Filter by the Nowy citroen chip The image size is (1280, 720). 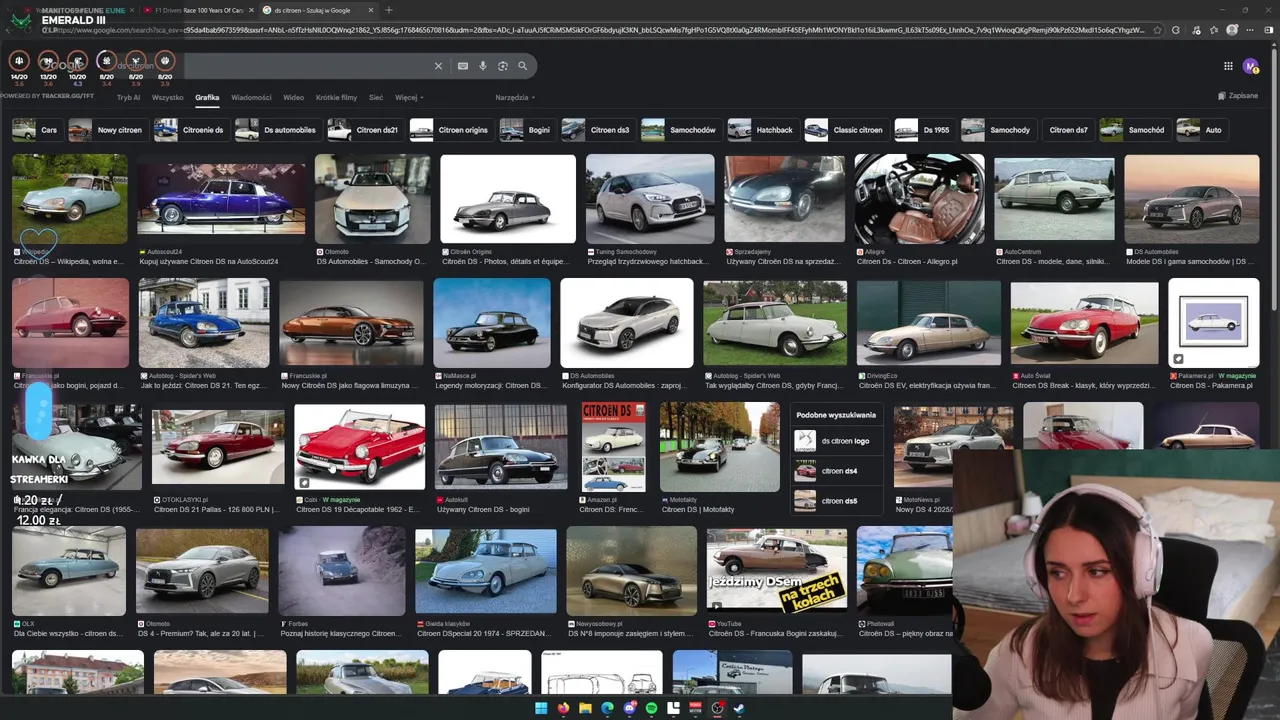(107, 130)
